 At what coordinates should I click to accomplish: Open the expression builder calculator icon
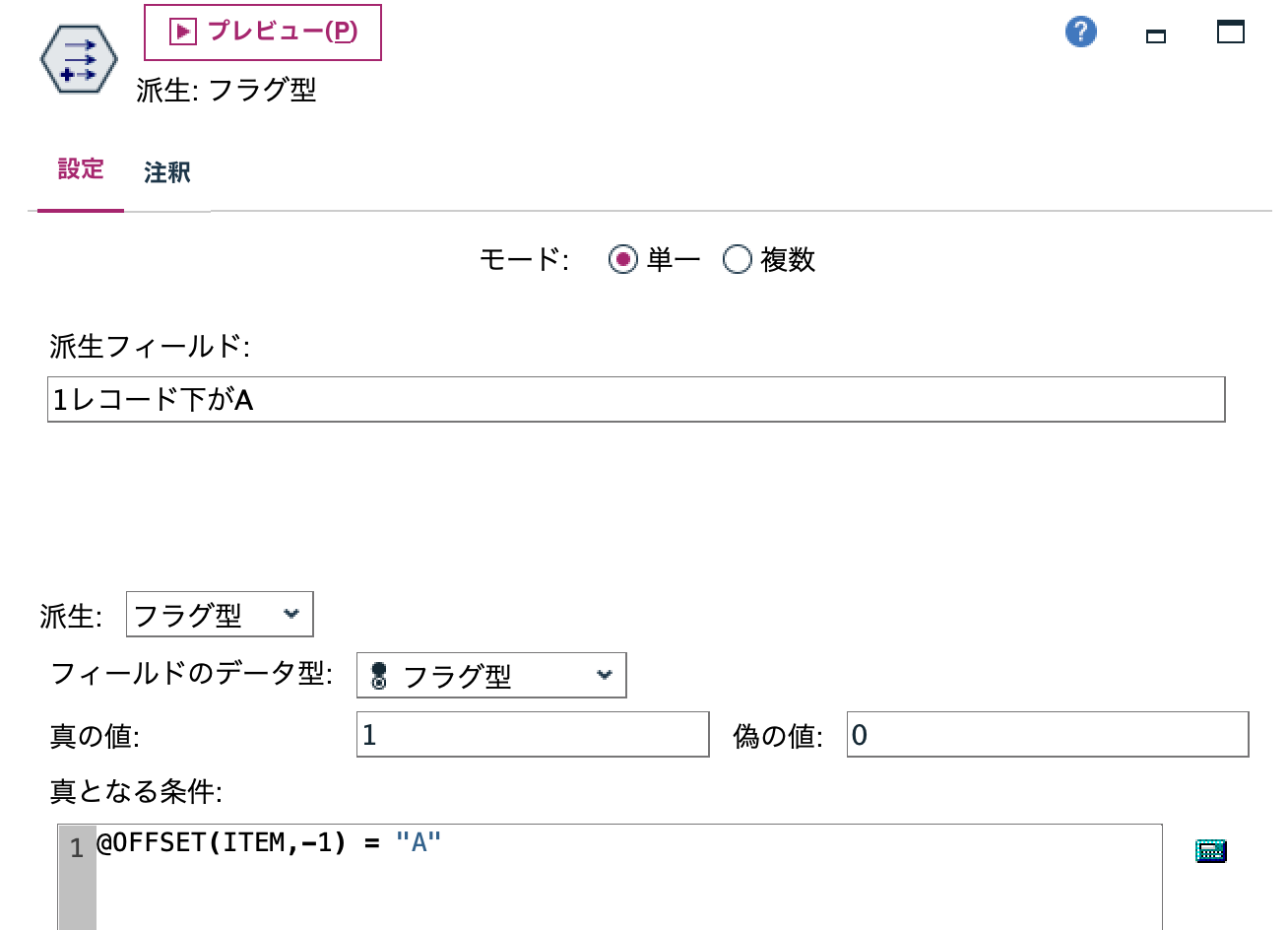point(1212,850)
